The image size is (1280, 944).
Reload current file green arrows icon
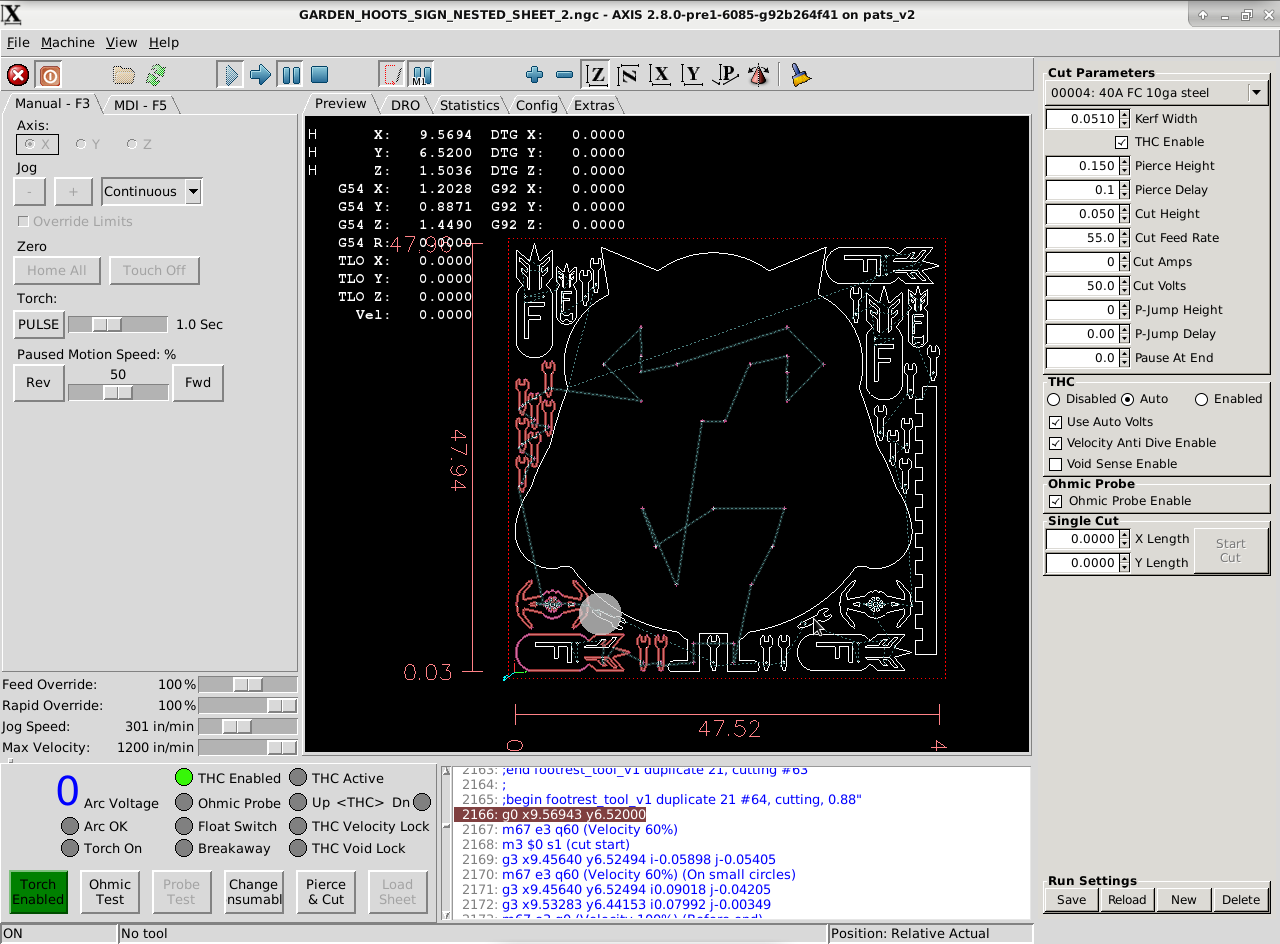pos(155,75)
